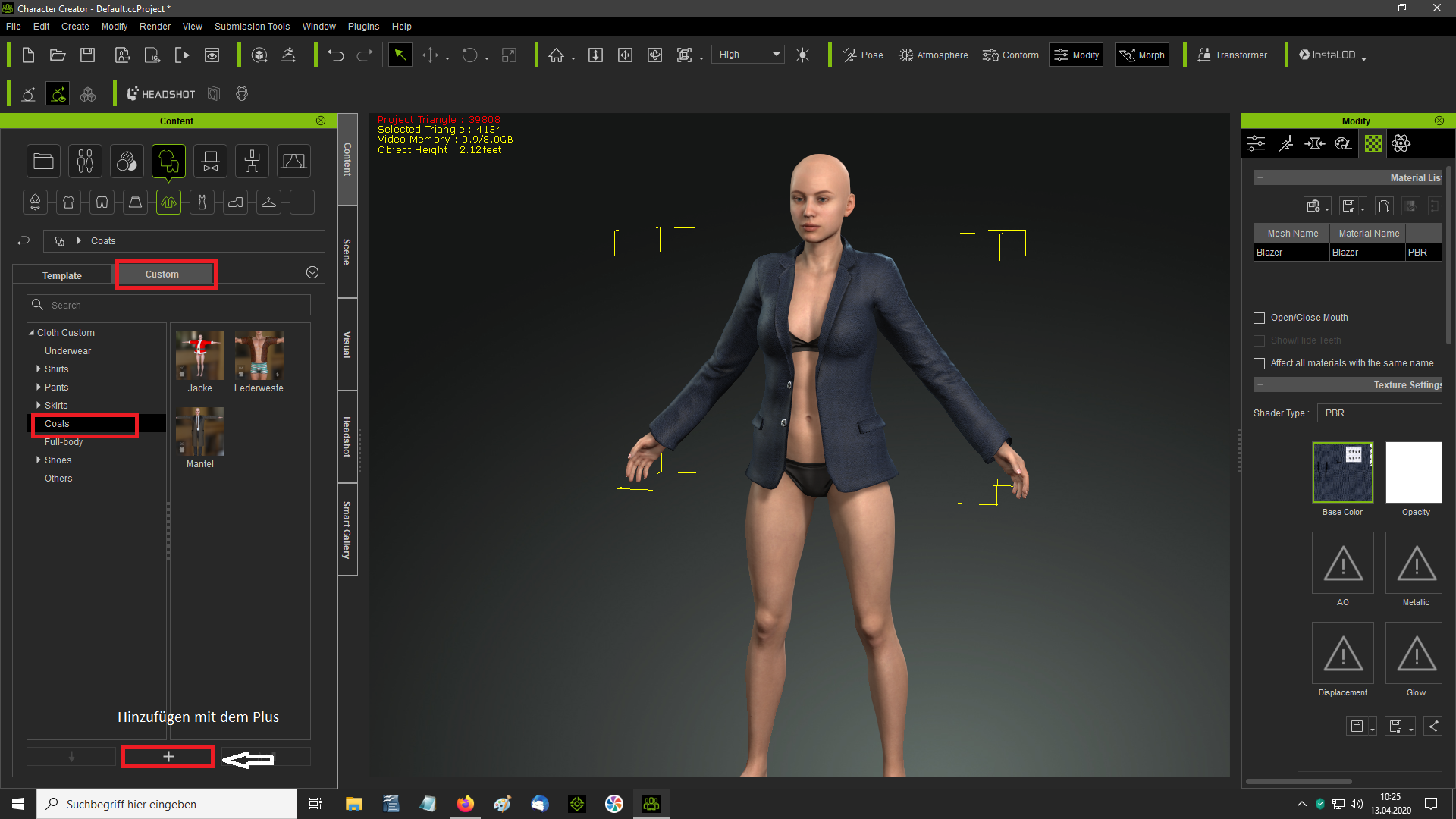
Task: Select the Skirts sub-category icon
Action: (135, 202)
